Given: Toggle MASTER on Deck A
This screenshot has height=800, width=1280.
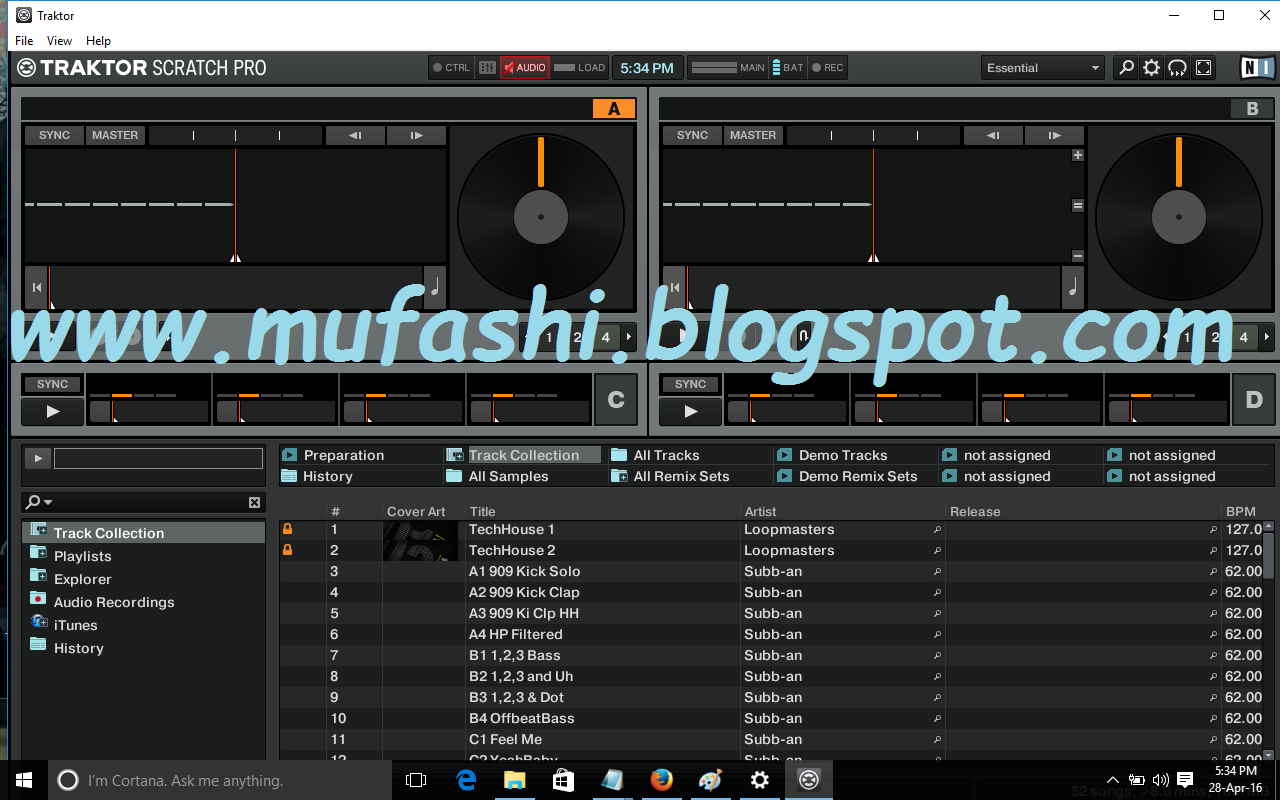Looking at the screenshot, I should point(115,135).
